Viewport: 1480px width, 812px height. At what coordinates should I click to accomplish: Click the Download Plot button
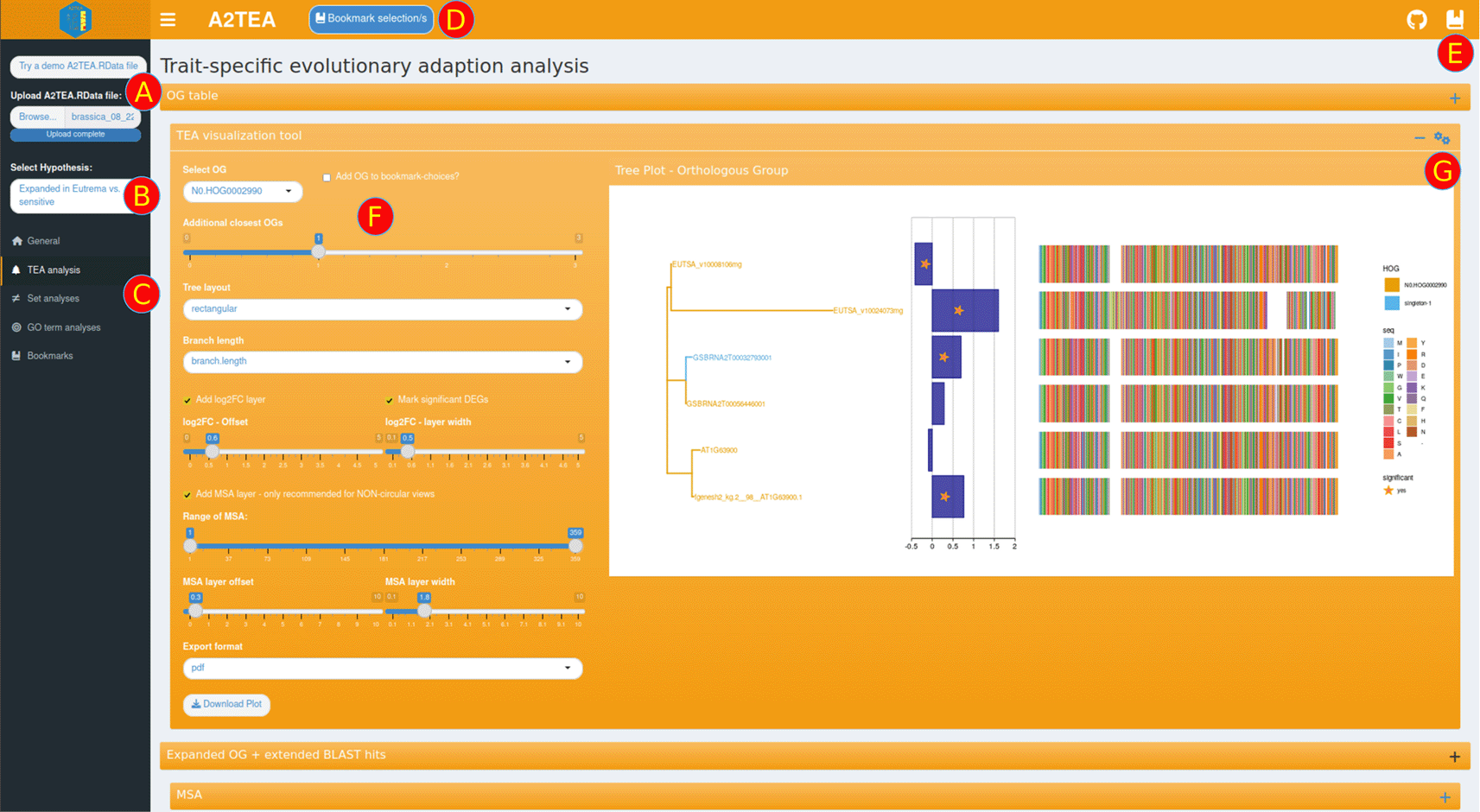(x=226, y=705)
